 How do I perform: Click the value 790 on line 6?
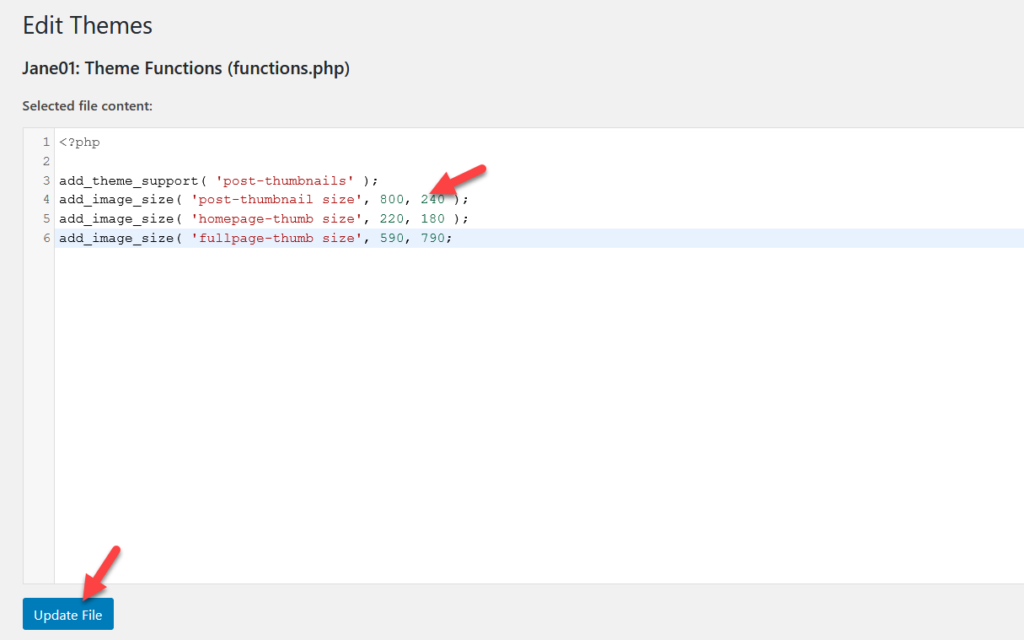pyautogui.click(x=432, y=238)
